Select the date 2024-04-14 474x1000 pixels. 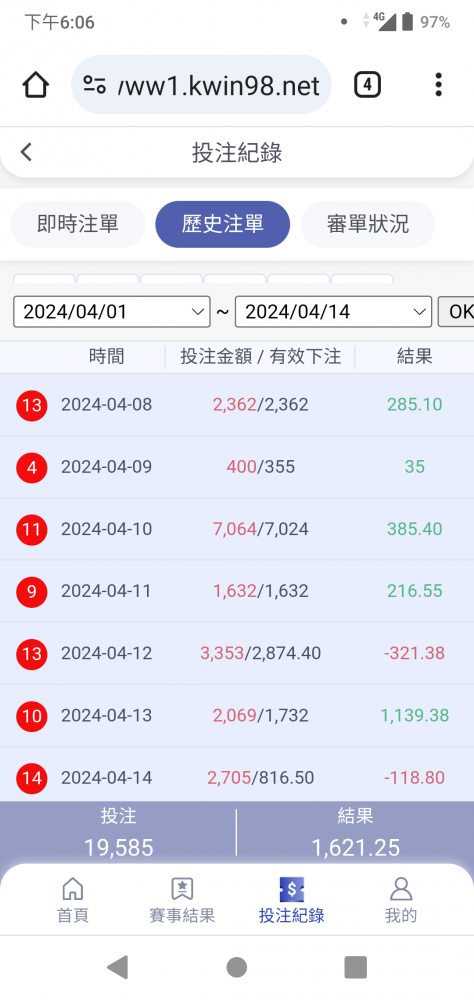click(x=107, y=778)
